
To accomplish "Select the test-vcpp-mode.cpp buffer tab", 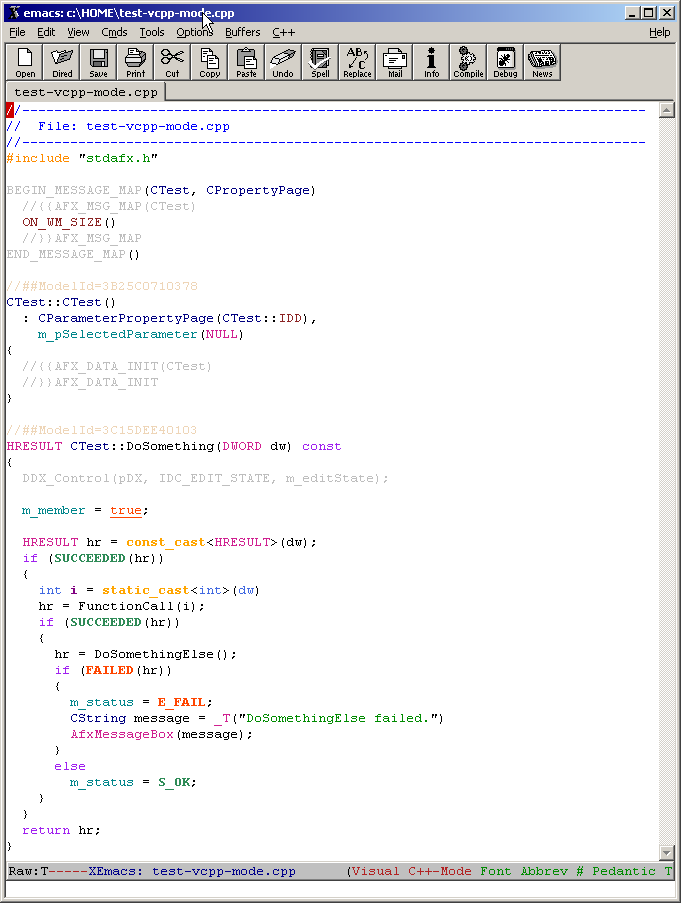I will tap(86, 92).
